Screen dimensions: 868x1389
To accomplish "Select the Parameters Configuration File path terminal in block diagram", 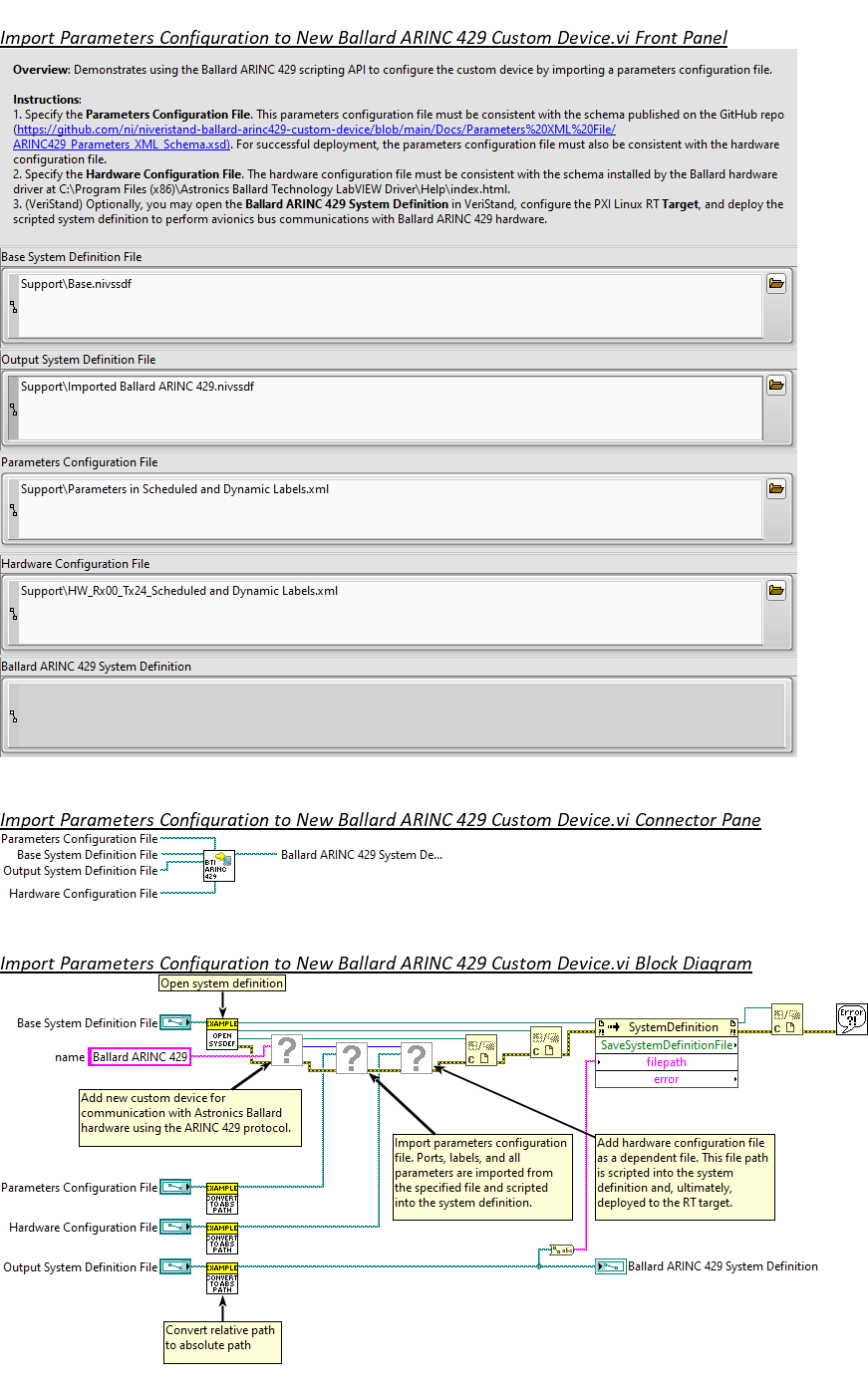I will (175, 1187).
